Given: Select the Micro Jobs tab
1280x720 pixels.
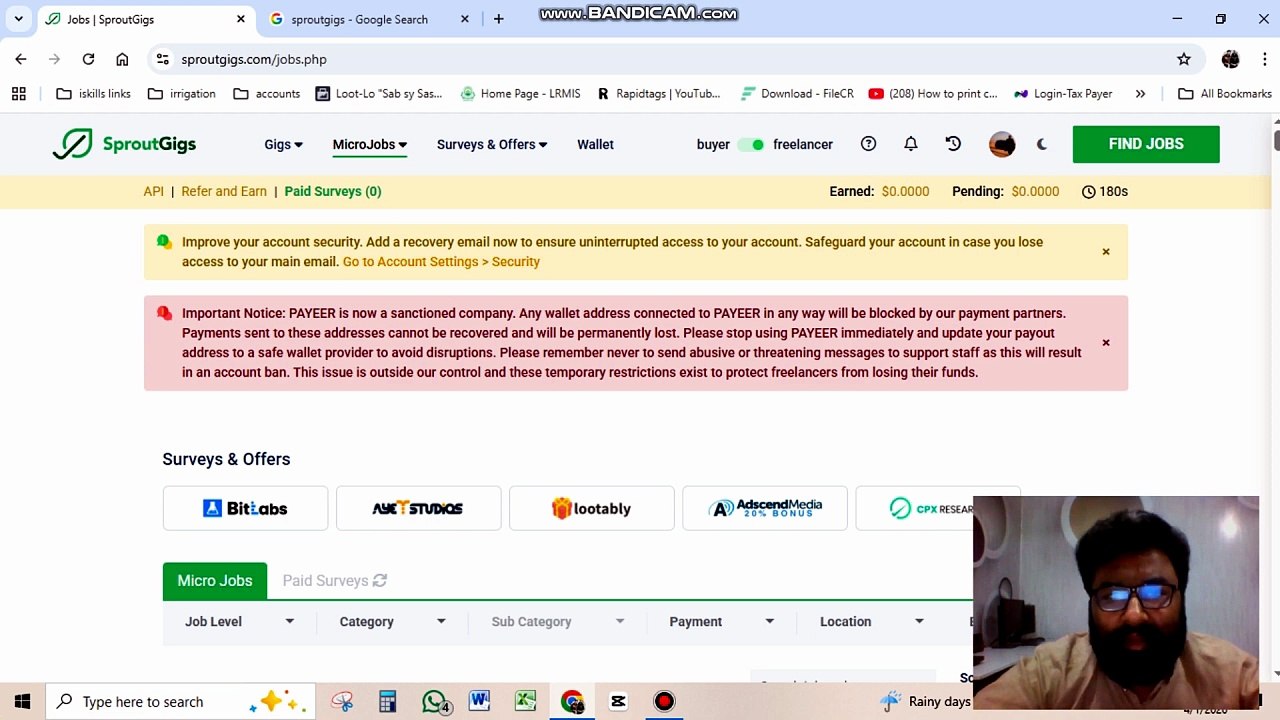Looking at the screenshot, I should pyautogui.click(x=215, y=581).
